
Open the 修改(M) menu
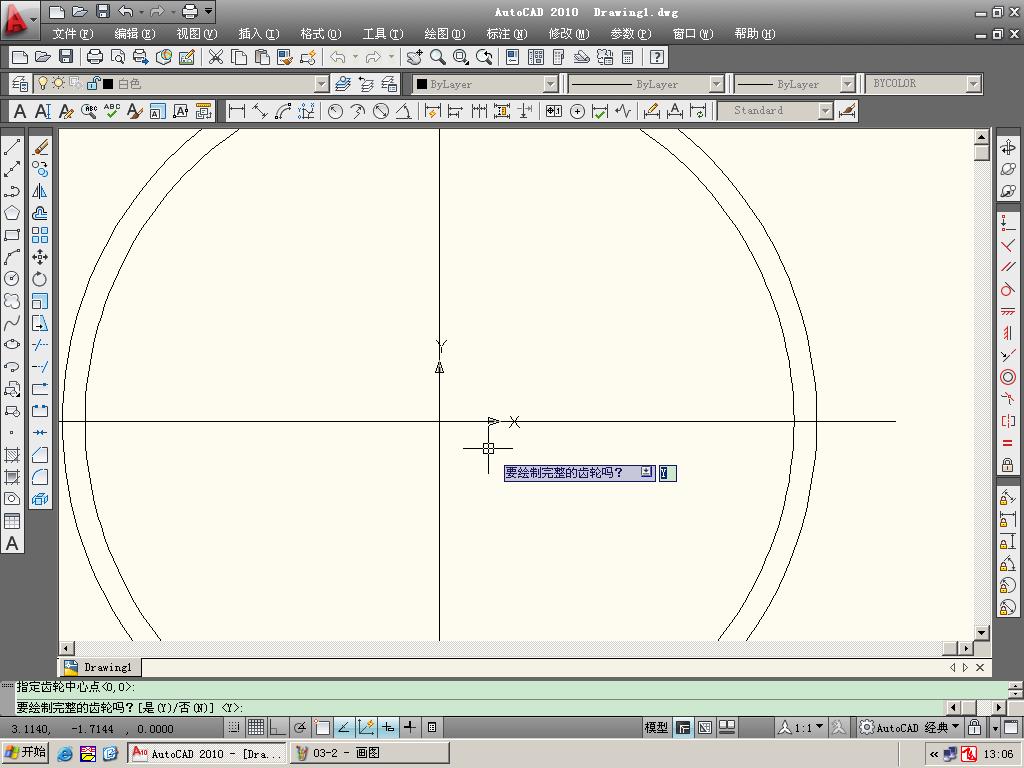pyautogui.click(x=569, y=34)
